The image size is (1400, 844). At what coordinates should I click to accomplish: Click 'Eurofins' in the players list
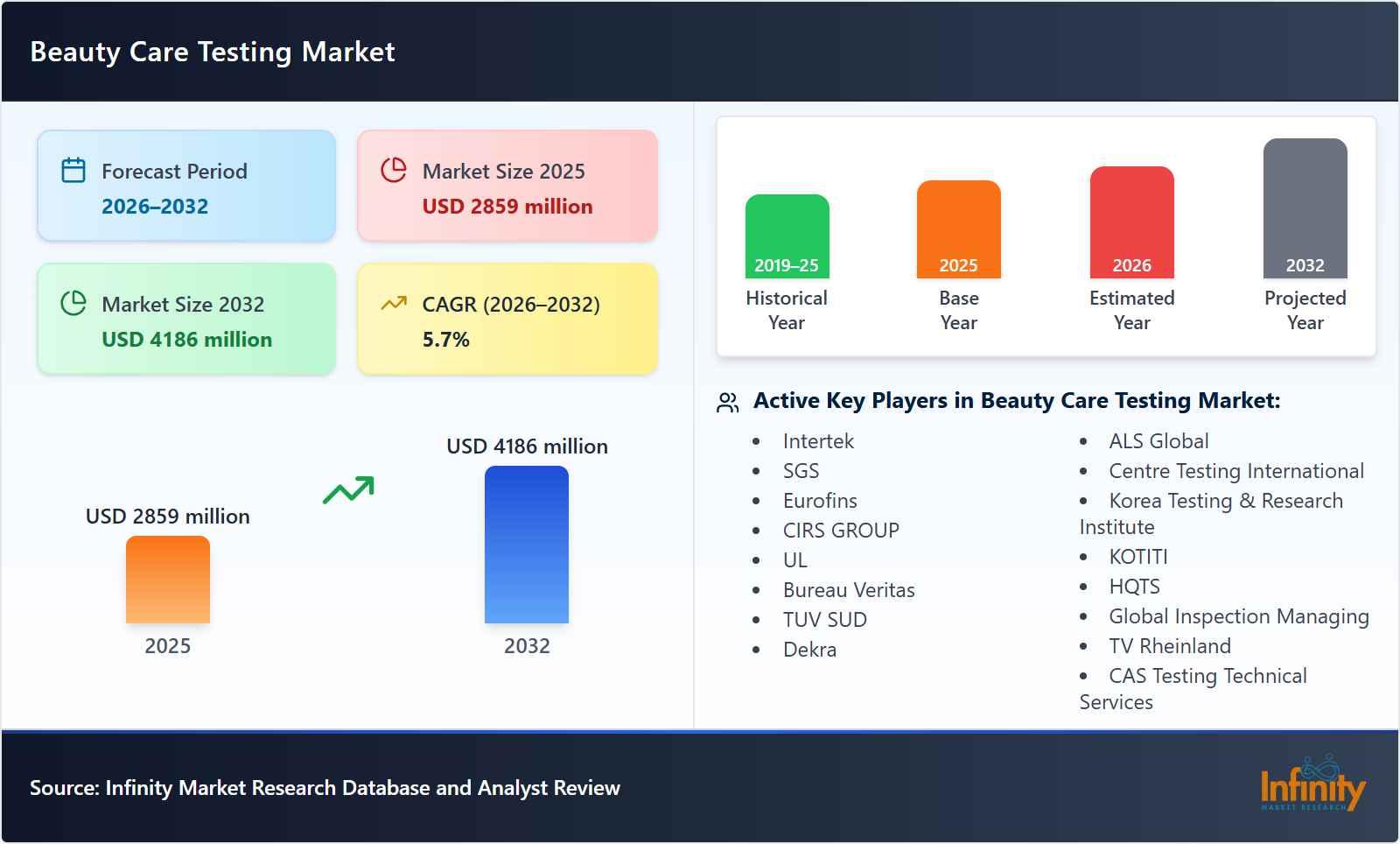pos(820,501)
